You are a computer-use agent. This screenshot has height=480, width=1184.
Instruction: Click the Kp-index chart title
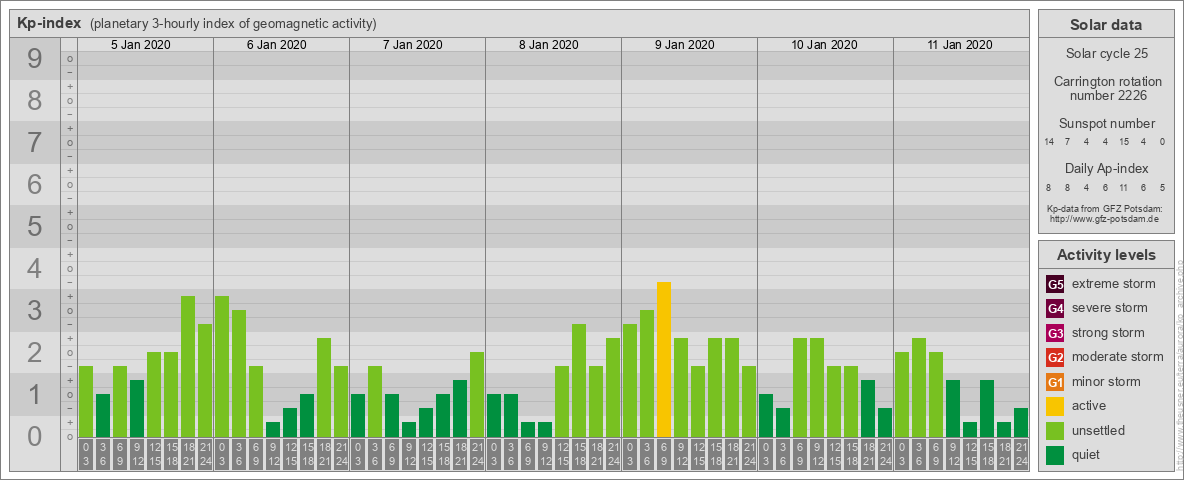click(49, 23)
